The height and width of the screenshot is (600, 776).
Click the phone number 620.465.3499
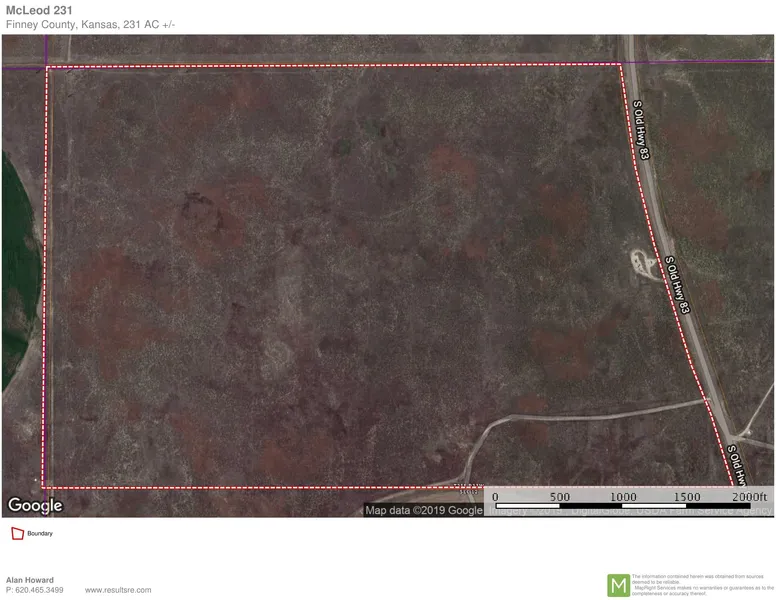point(35,590)
